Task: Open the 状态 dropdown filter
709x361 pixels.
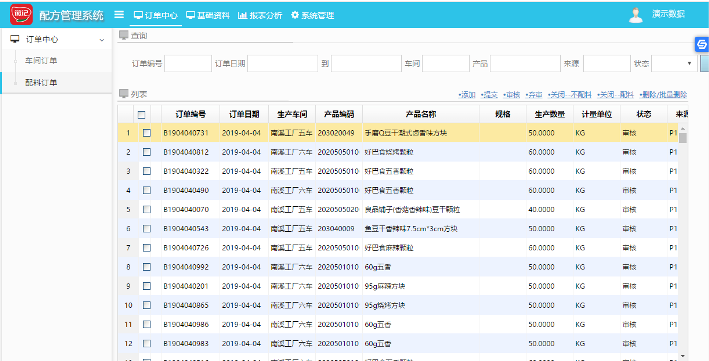Action: [674, 64]
